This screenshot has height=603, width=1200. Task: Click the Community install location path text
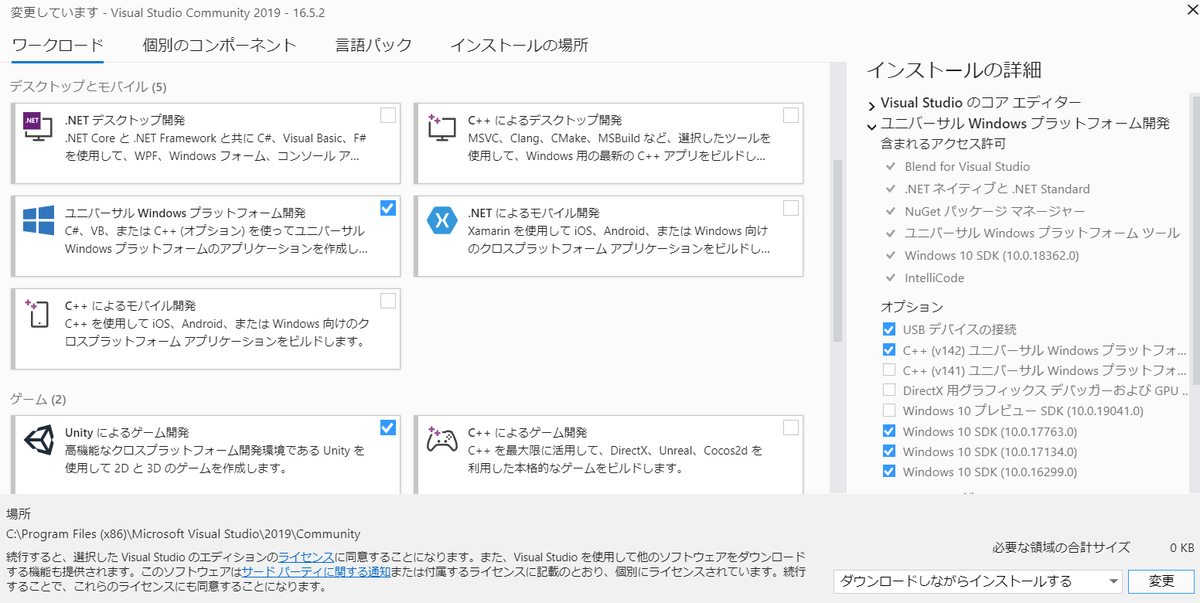point(183,534)
